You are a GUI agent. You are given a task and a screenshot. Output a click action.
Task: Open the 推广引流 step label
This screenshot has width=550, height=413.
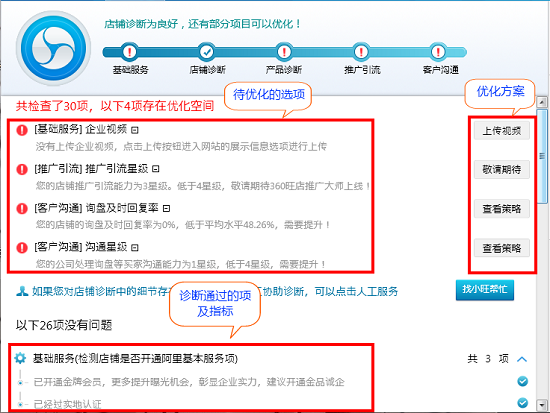tap(362, 70)
